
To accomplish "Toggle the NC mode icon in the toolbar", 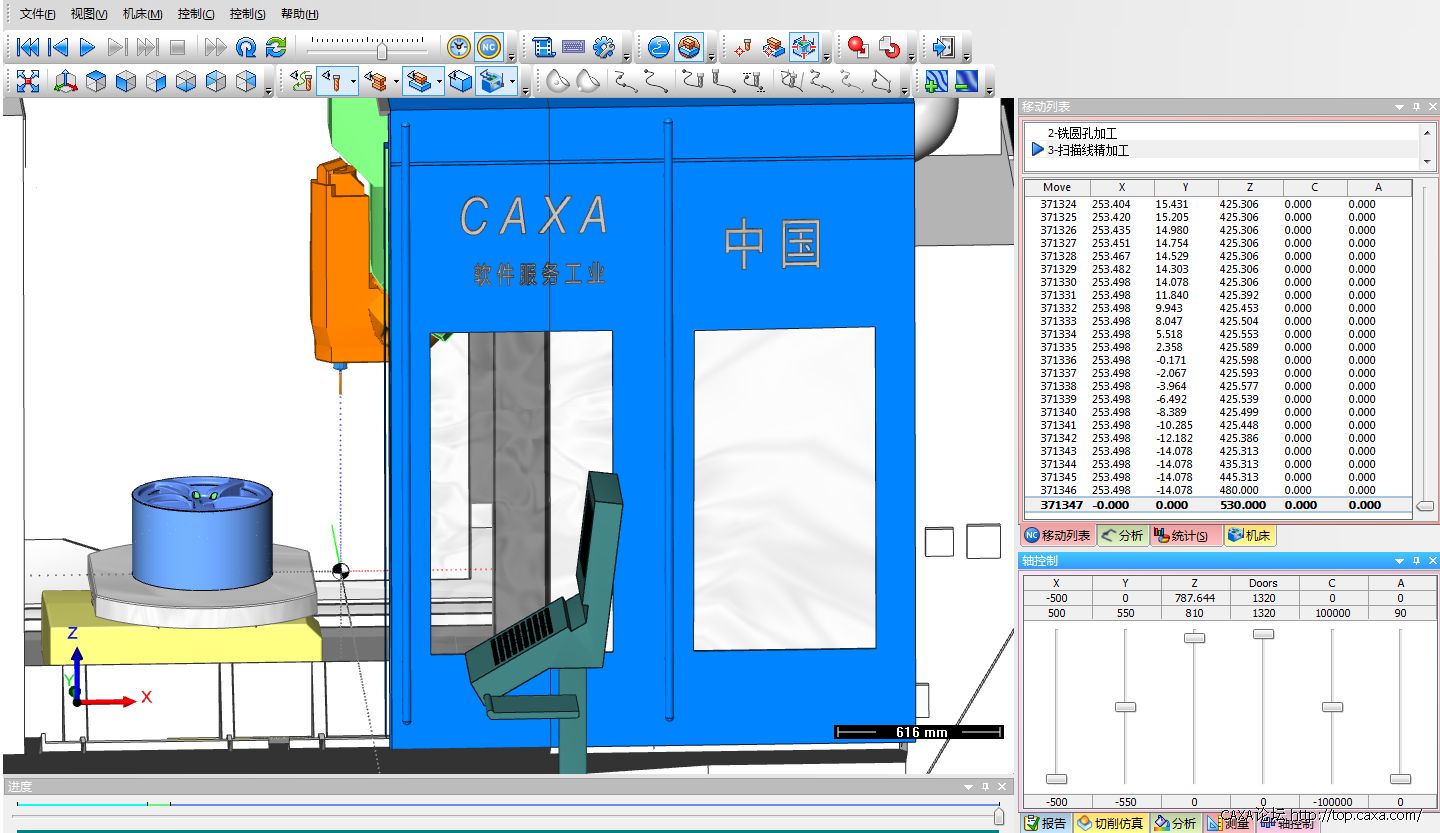I will tap(488, 46).
